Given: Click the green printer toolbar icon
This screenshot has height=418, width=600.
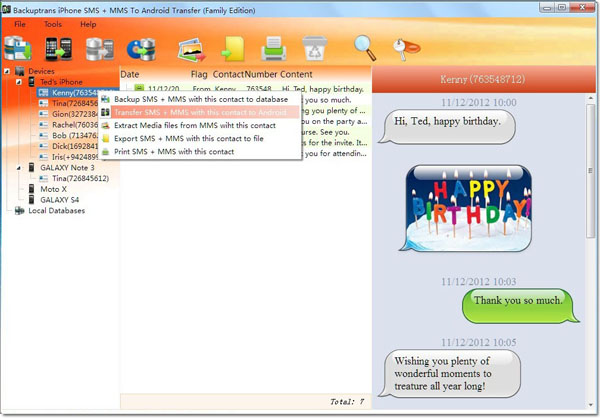Looking at the screenshot, I should coord(274,49).
